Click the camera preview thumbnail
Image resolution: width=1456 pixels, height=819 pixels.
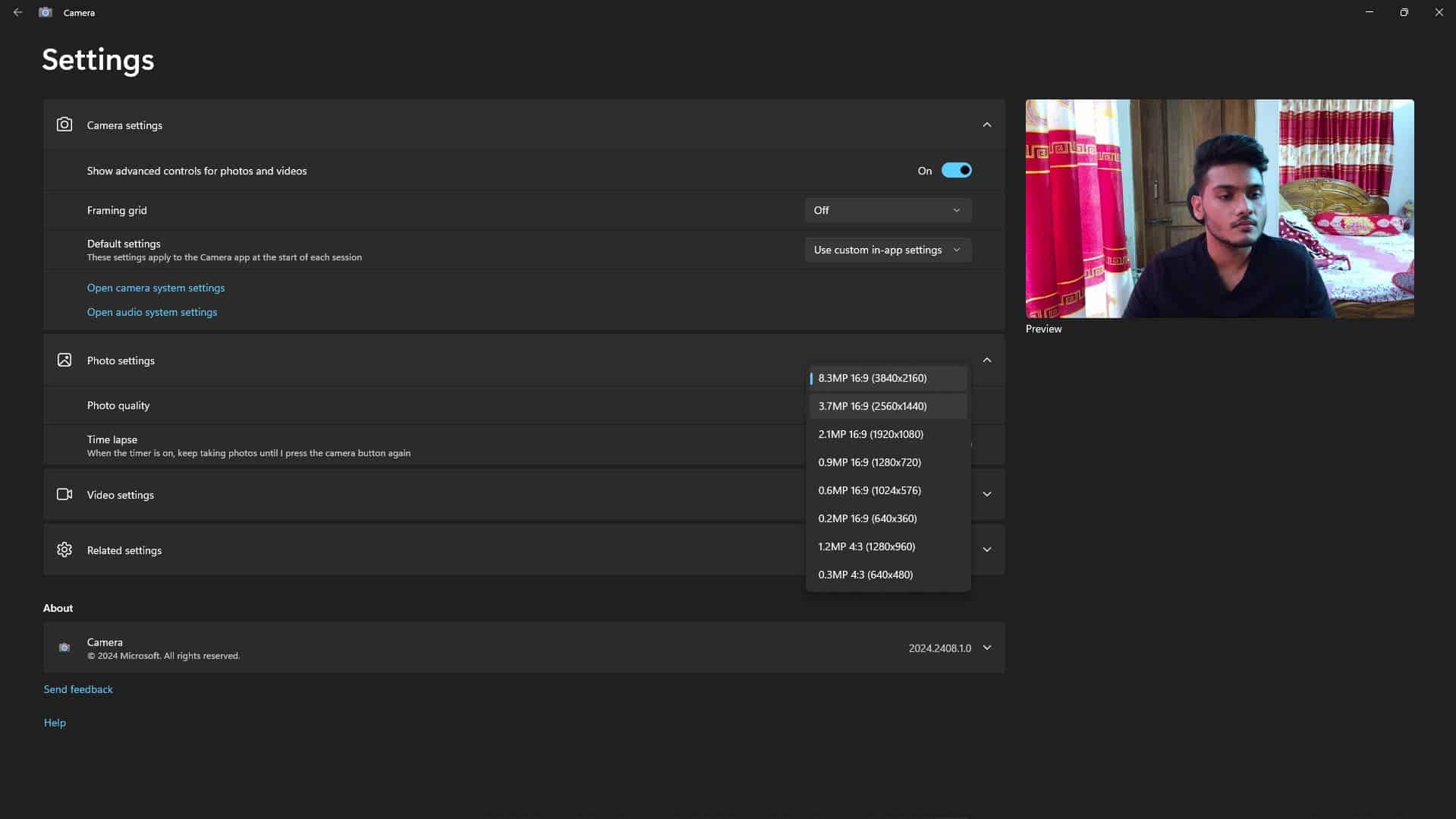pyautogui.click(x=1219, y=209)
